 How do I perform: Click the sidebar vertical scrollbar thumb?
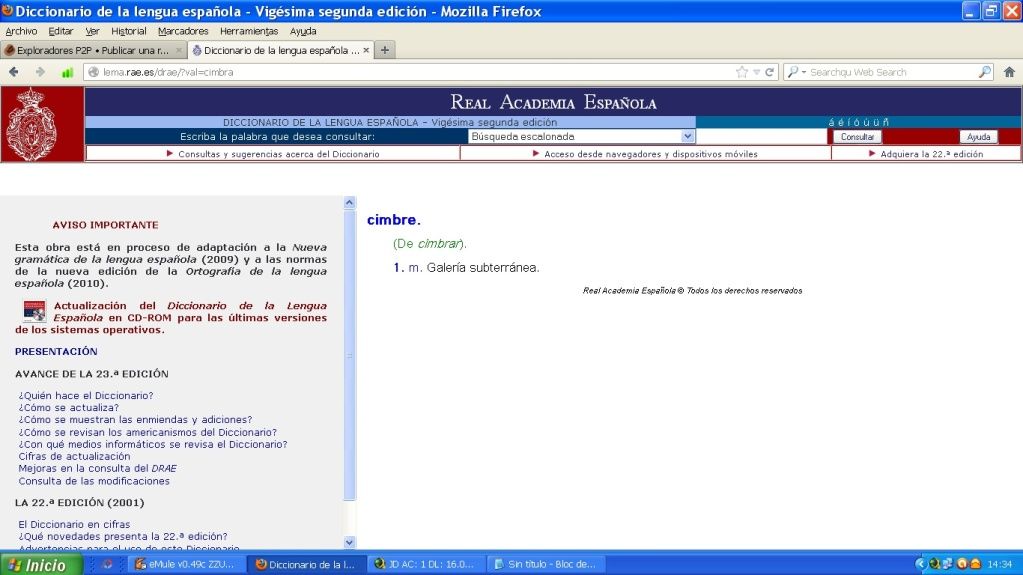tap(349, 354)
